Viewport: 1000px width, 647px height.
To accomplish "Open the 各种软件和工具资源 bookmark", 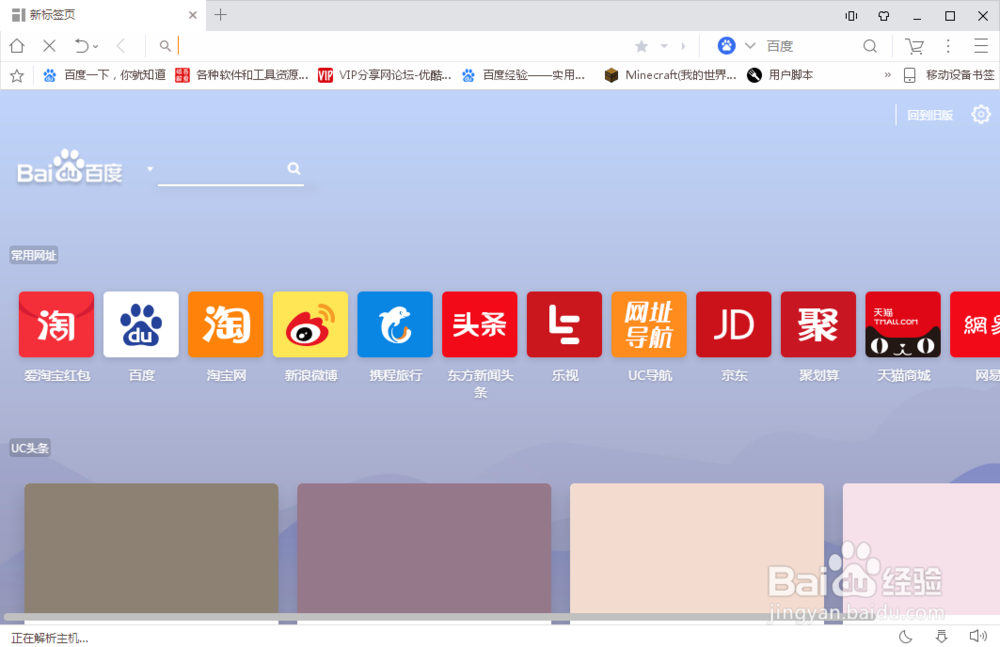I will pyautogui.click(x=242, y=75).
